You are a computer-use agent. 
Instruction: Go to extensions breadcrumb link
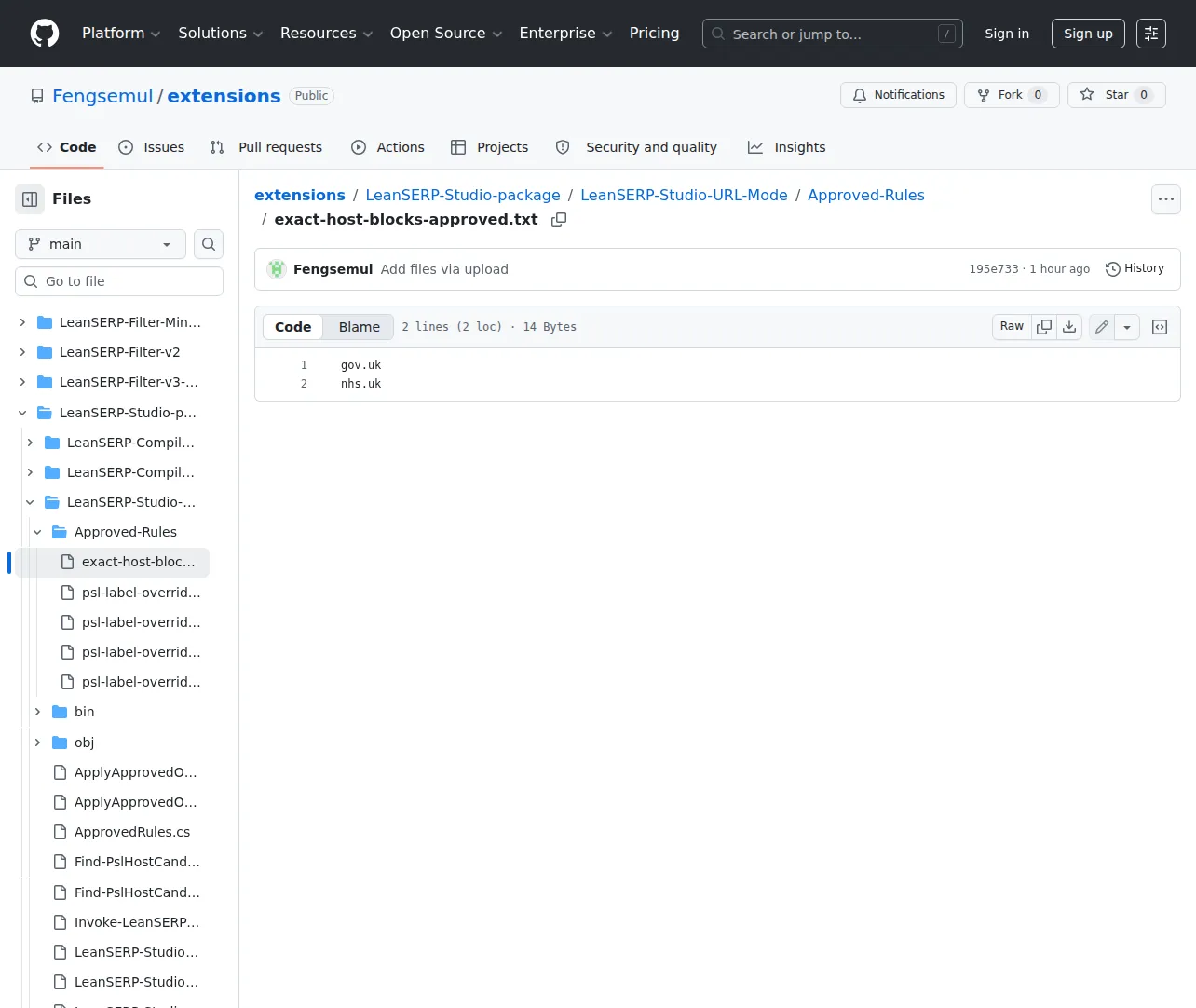[300, 195]
